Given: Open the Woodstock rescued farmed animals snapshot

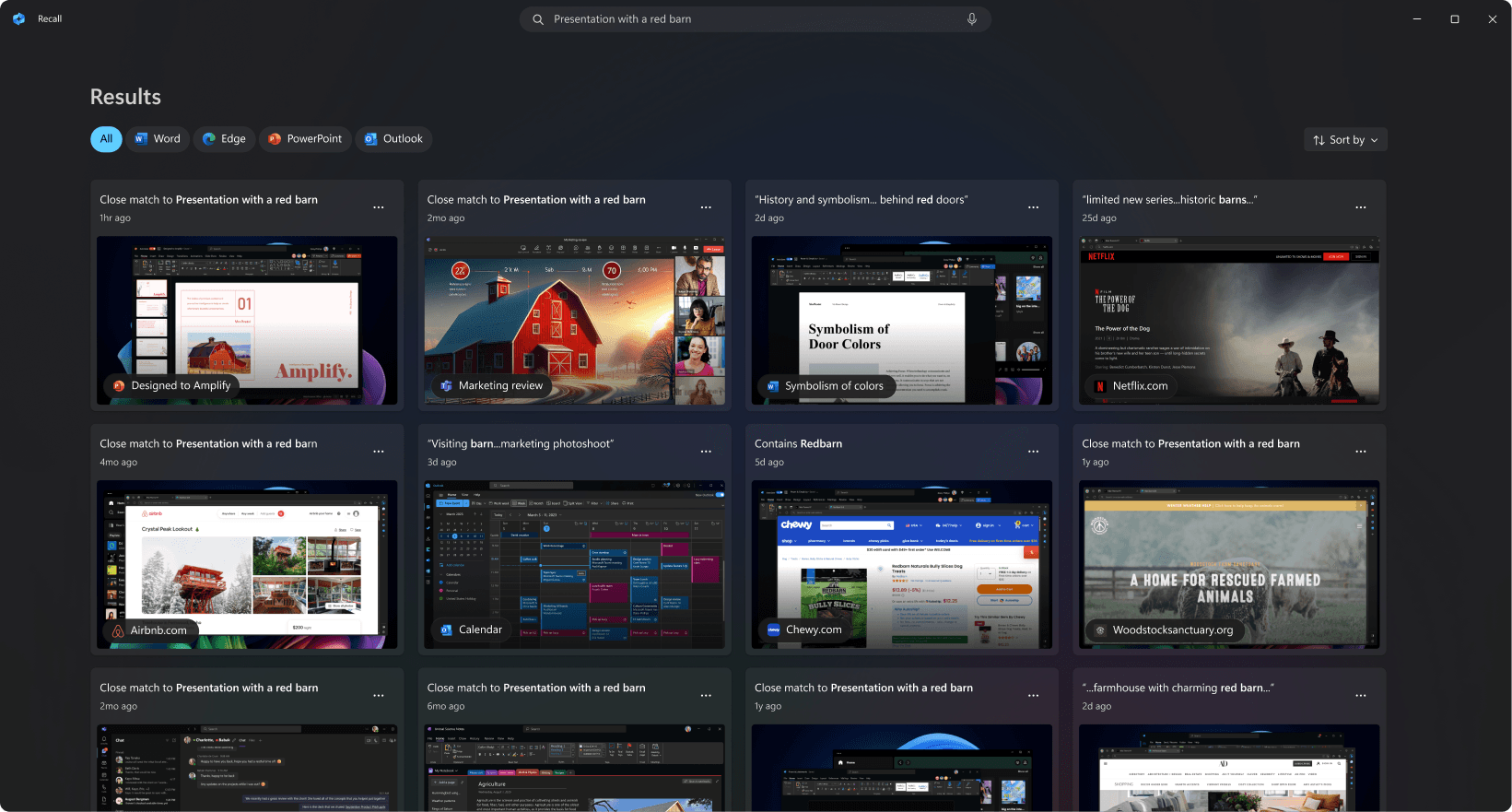Looking at the screenshot, I should point(1229,565).
